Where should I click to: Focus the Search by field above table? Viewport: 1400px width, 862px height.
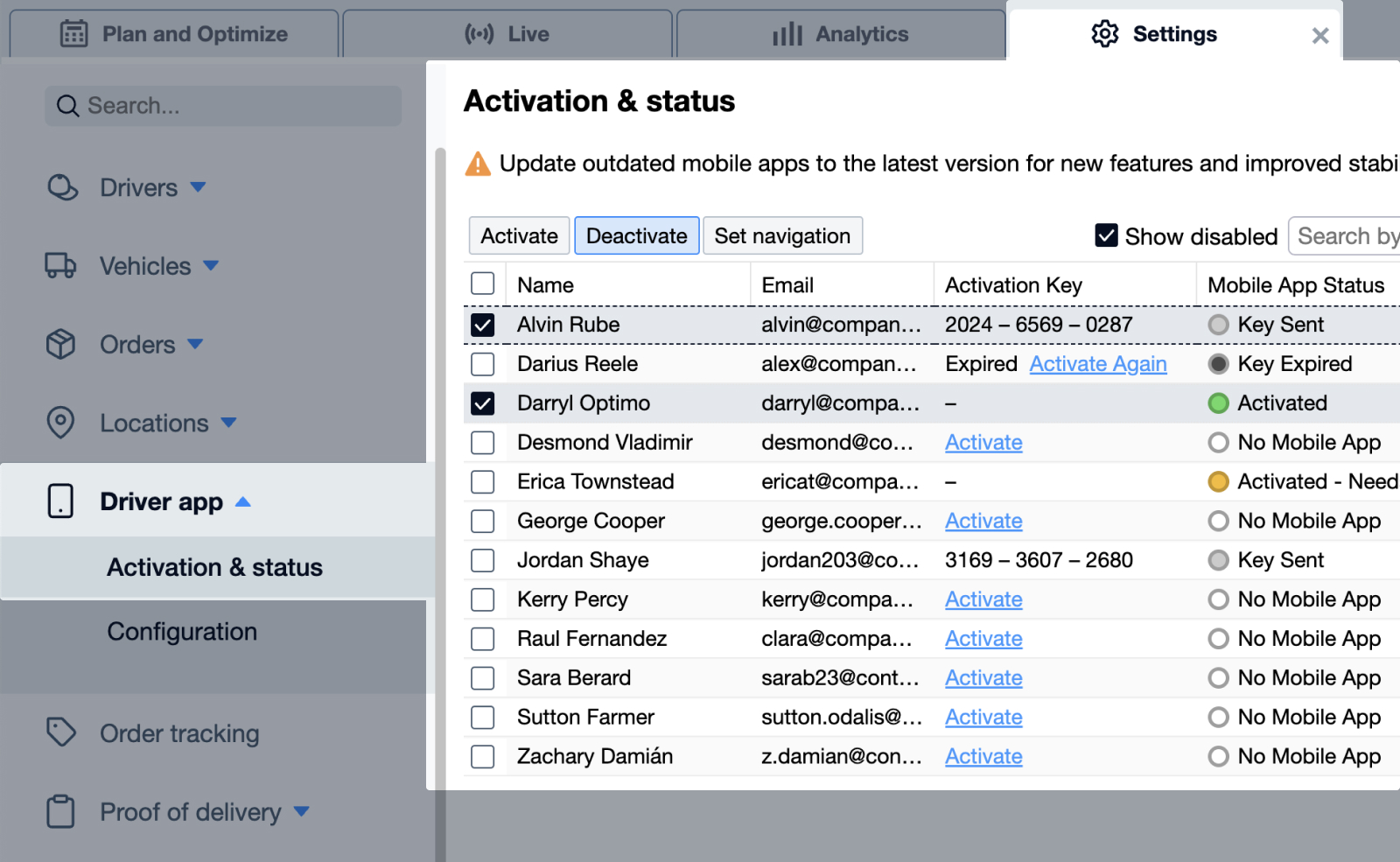(x=1345, y=235)
